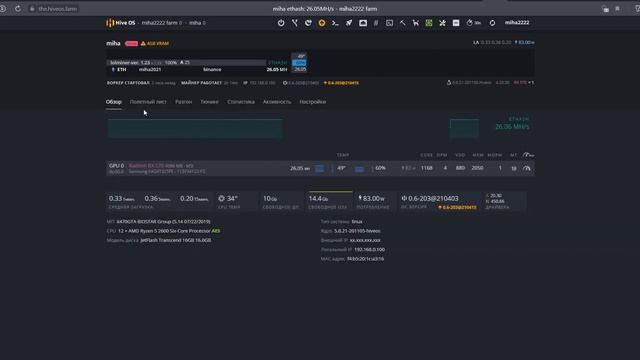The height and width of the screenshot is (360, 640).
Task: Click the cloud image toolbar icon
Action: (362, 23)
